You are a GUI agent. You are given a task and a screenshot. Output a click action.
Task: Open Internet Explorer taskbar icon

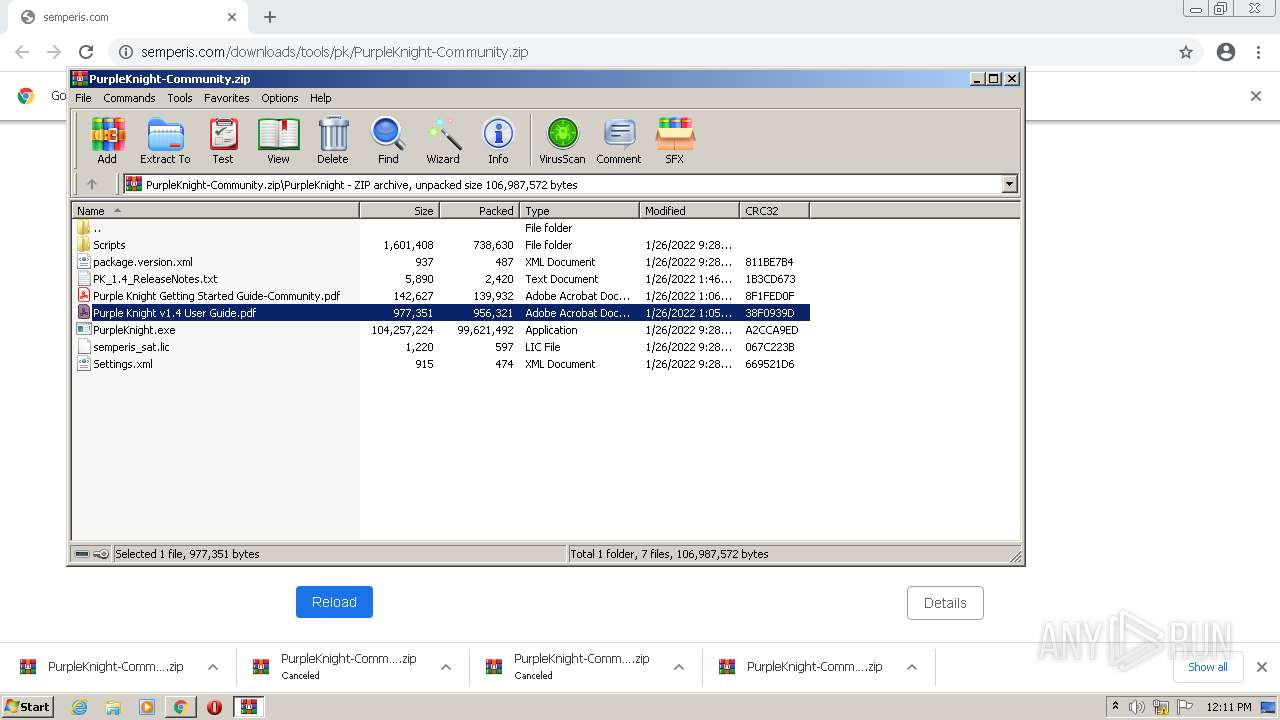tap(79, 707)
